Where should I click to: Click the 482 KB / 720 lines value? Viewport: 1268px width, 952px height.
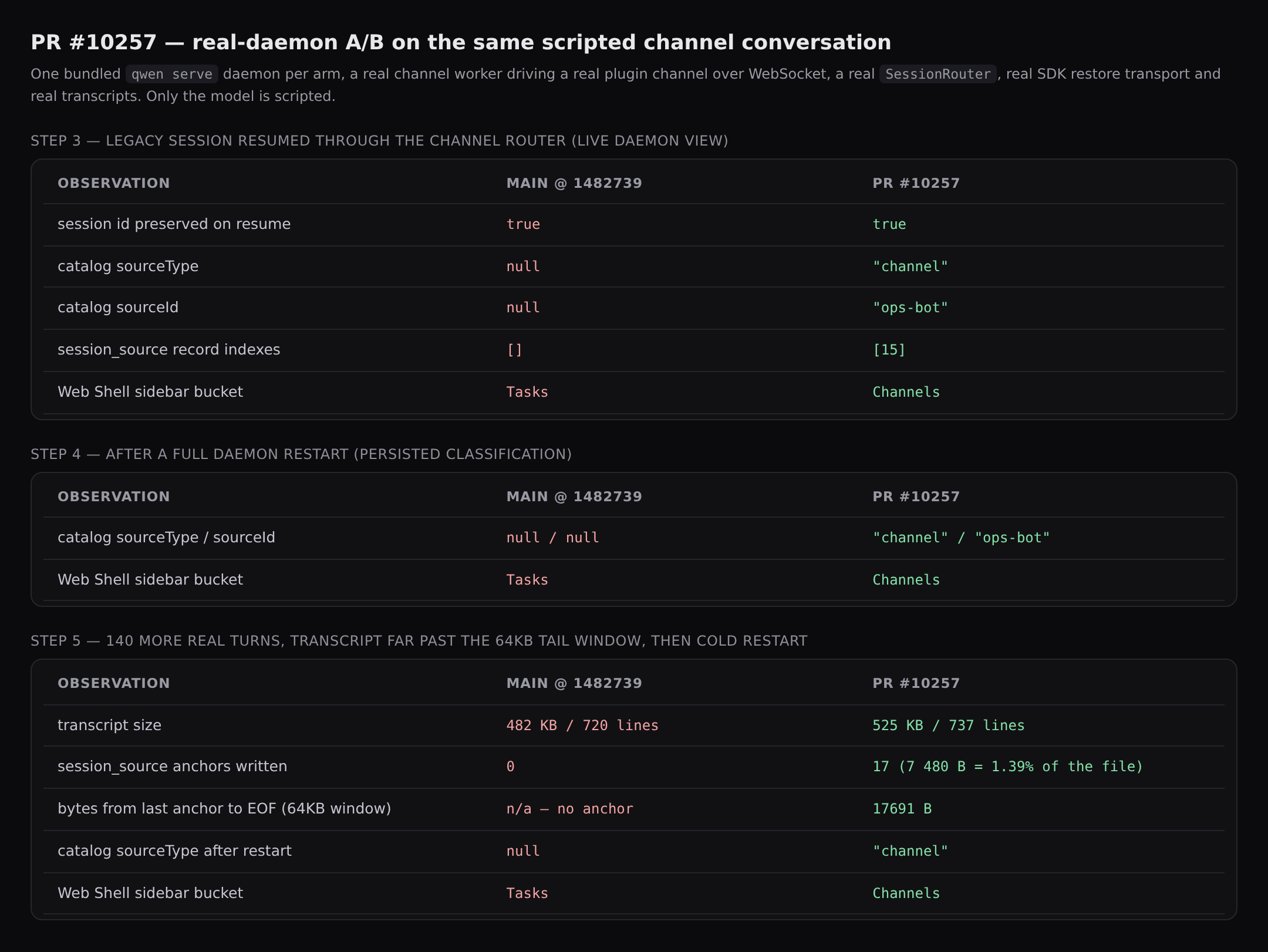582,725
